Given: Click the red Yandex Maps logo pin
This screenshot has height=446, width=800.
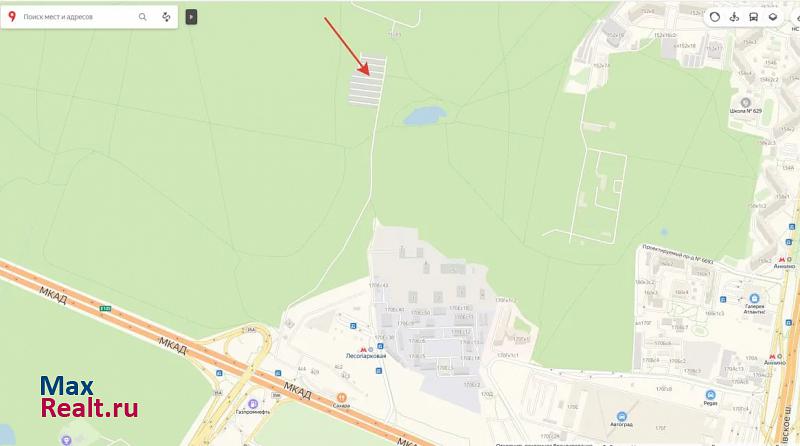Looking at the screenshot, I should [x=12, y=16].
